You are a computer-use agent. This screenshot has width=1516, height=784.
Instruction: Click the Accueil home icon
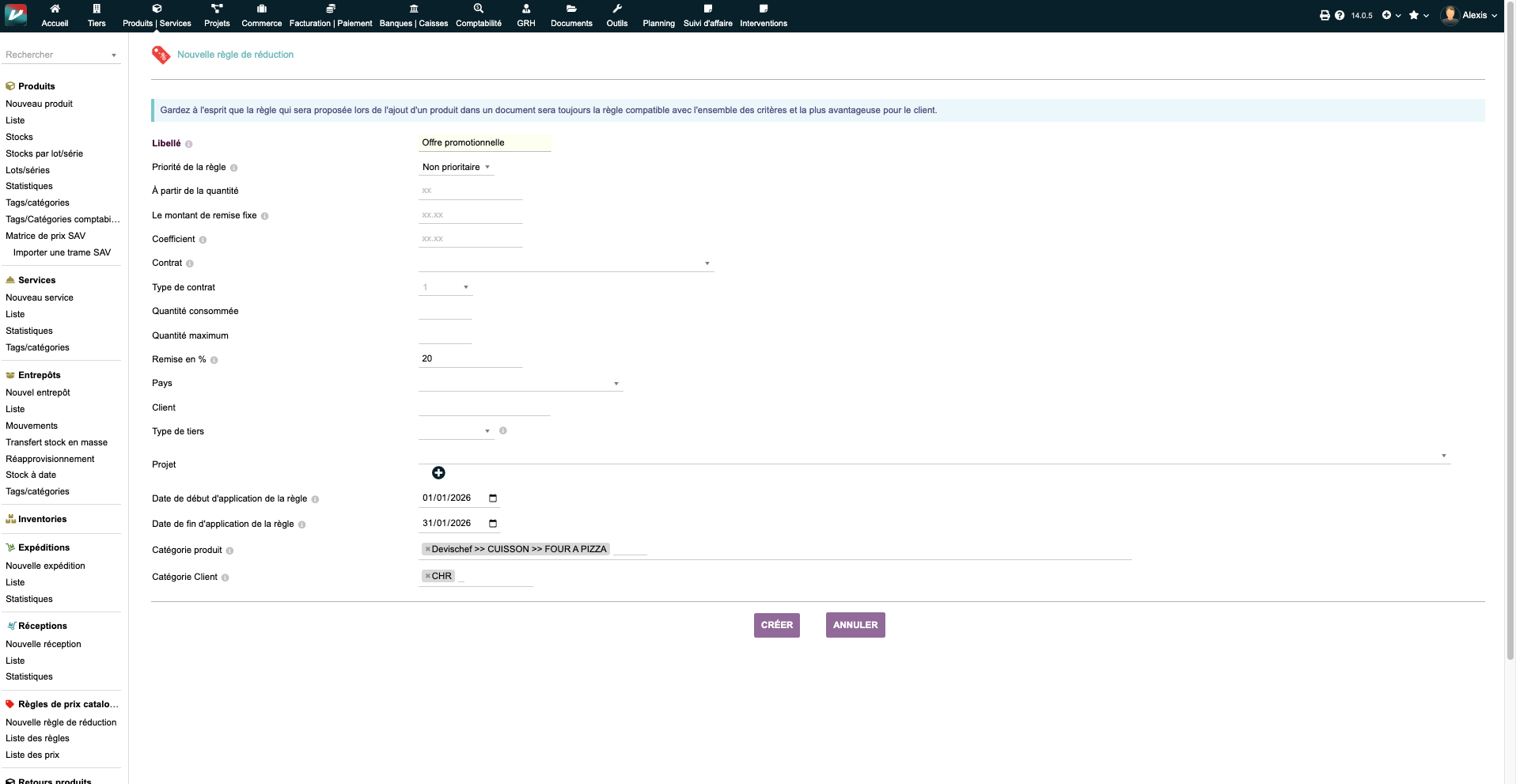pos(55,9)
